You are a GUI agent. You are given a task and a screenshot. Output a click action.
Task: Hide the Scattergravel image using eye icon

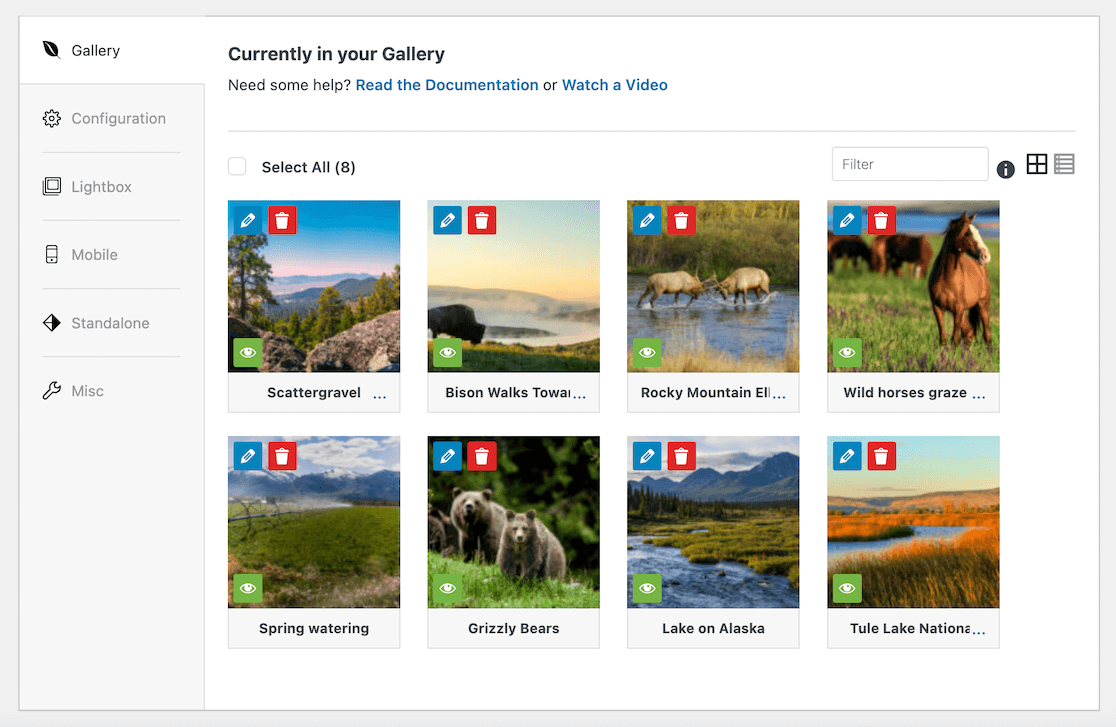pyautogui.click(x=248, y=352)
